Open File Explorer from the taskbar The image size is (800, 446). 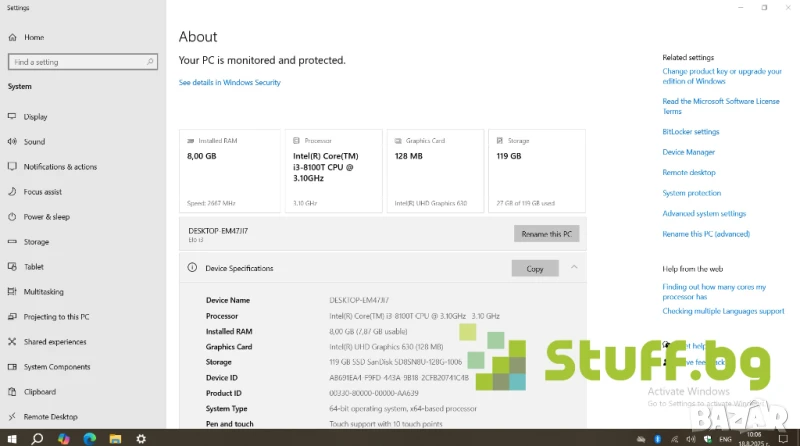pos(115,438)
